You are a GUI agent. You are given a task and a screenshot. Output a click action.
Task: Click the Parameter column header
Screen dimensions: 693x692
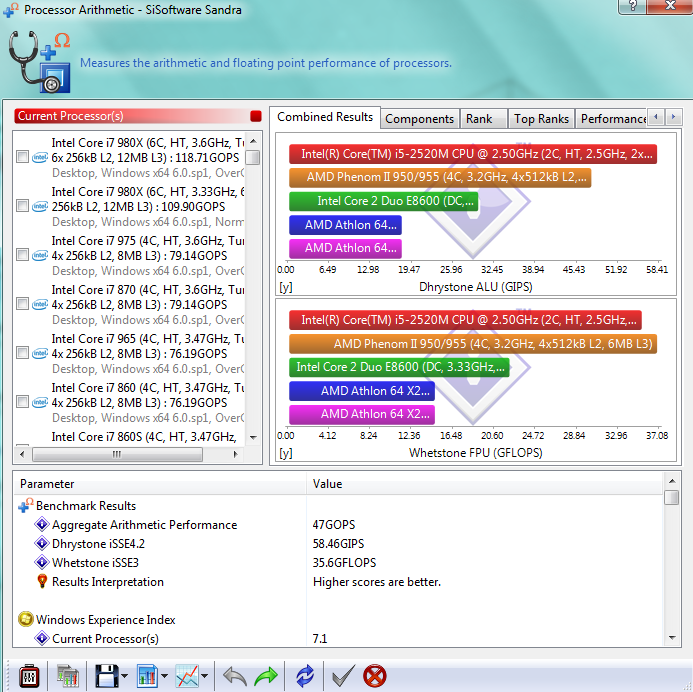pos(160,484)
